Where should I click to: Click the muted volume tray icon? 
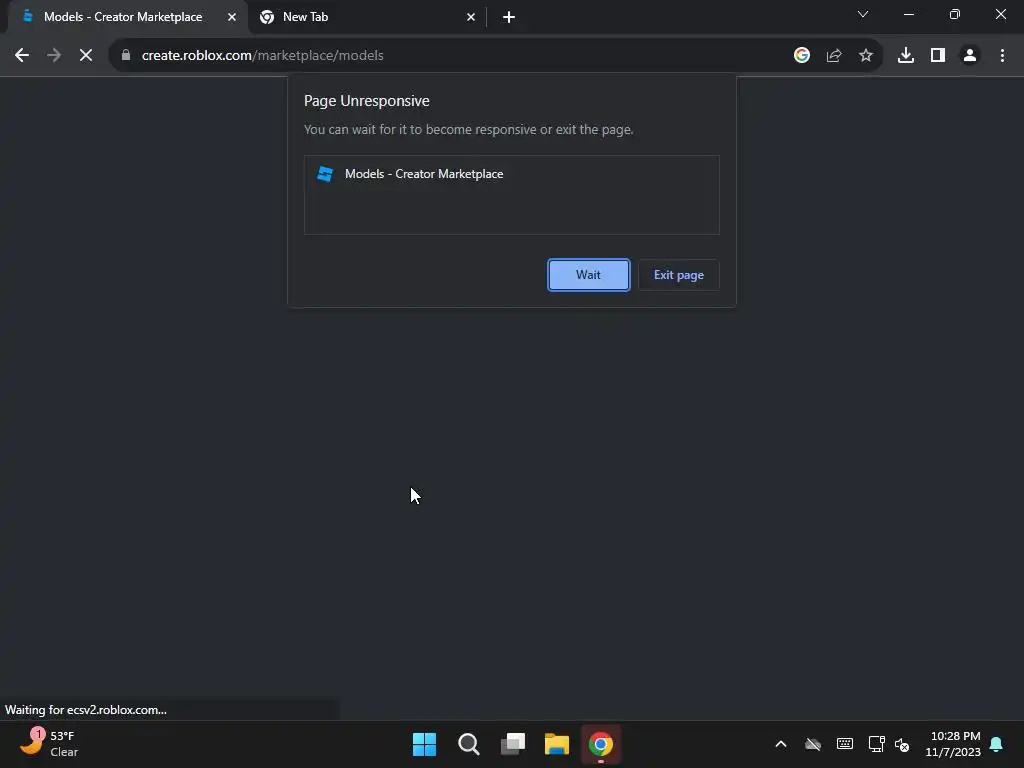pos(902,744)
